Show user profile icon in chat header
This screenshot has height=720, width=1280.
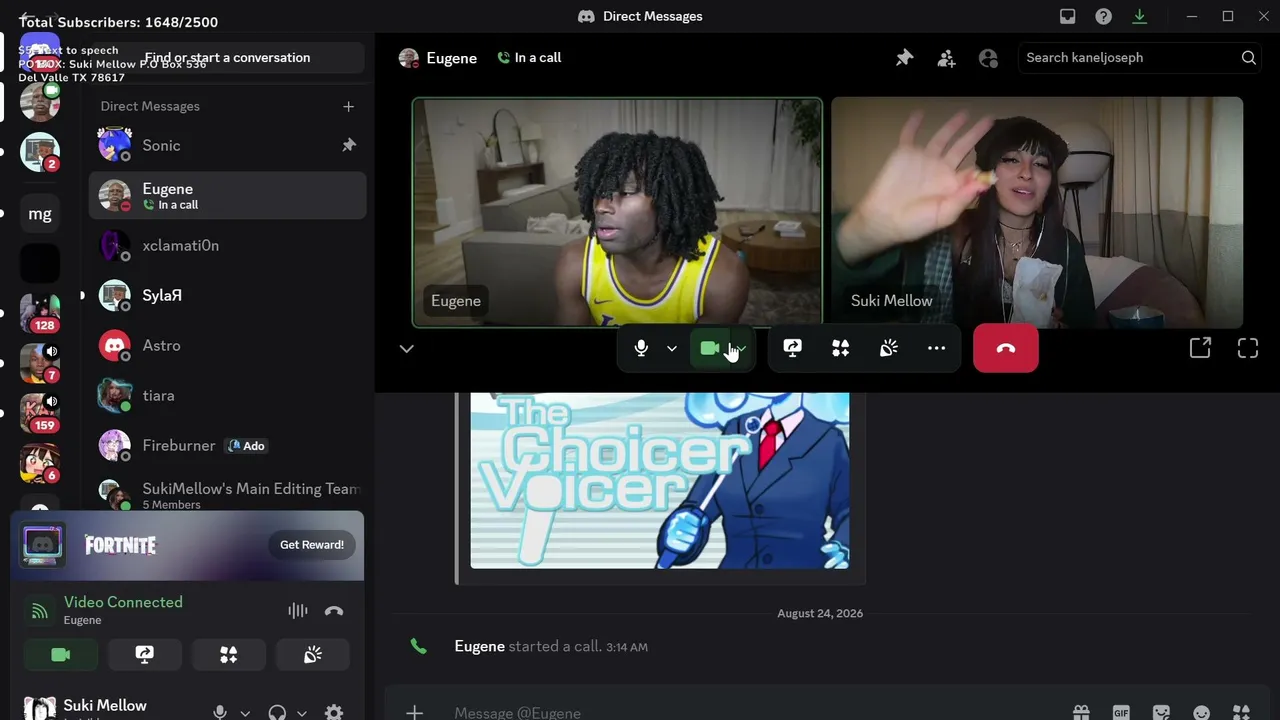[x=988, y=58]
